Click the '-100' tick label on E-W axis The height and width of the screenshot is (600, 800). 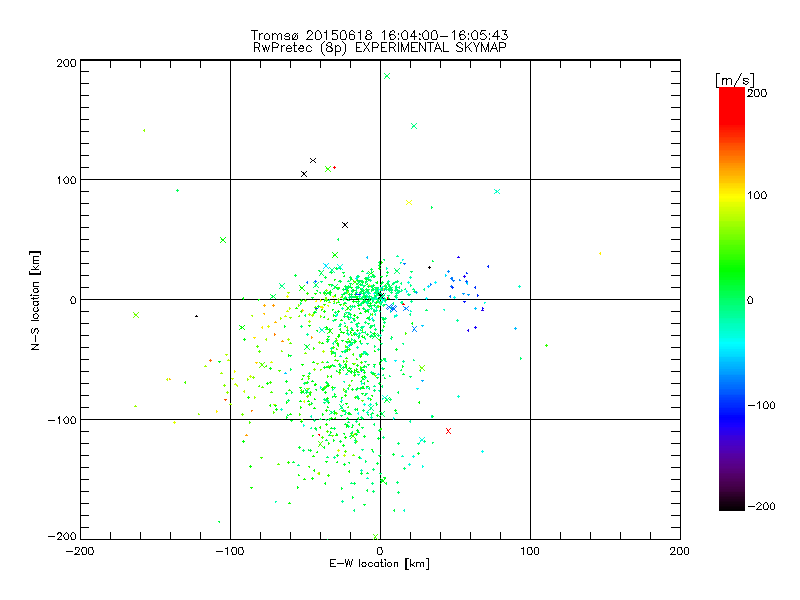pos(230,552)
